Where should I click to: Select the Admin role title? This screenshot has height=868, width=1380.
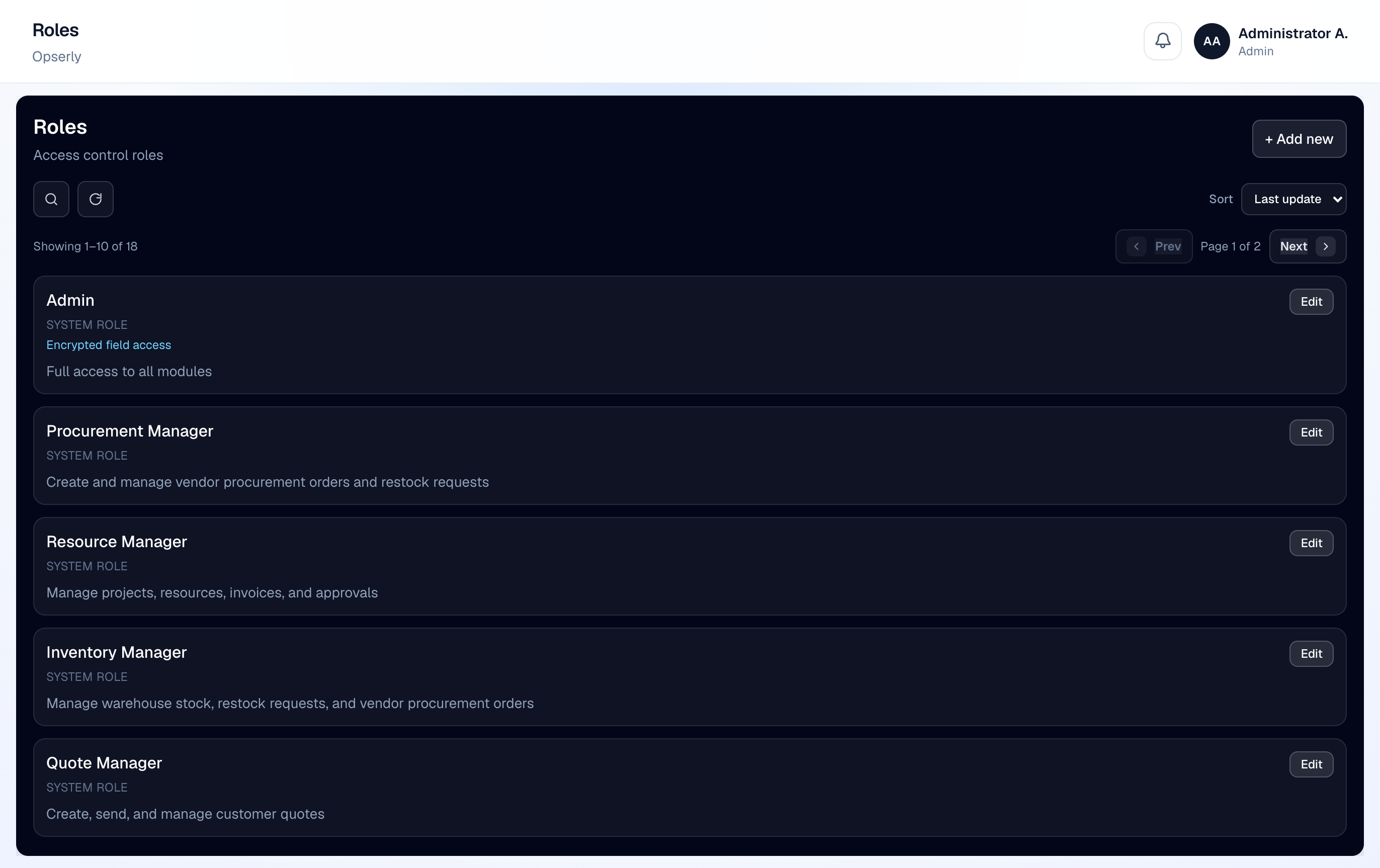click(70, 300)
